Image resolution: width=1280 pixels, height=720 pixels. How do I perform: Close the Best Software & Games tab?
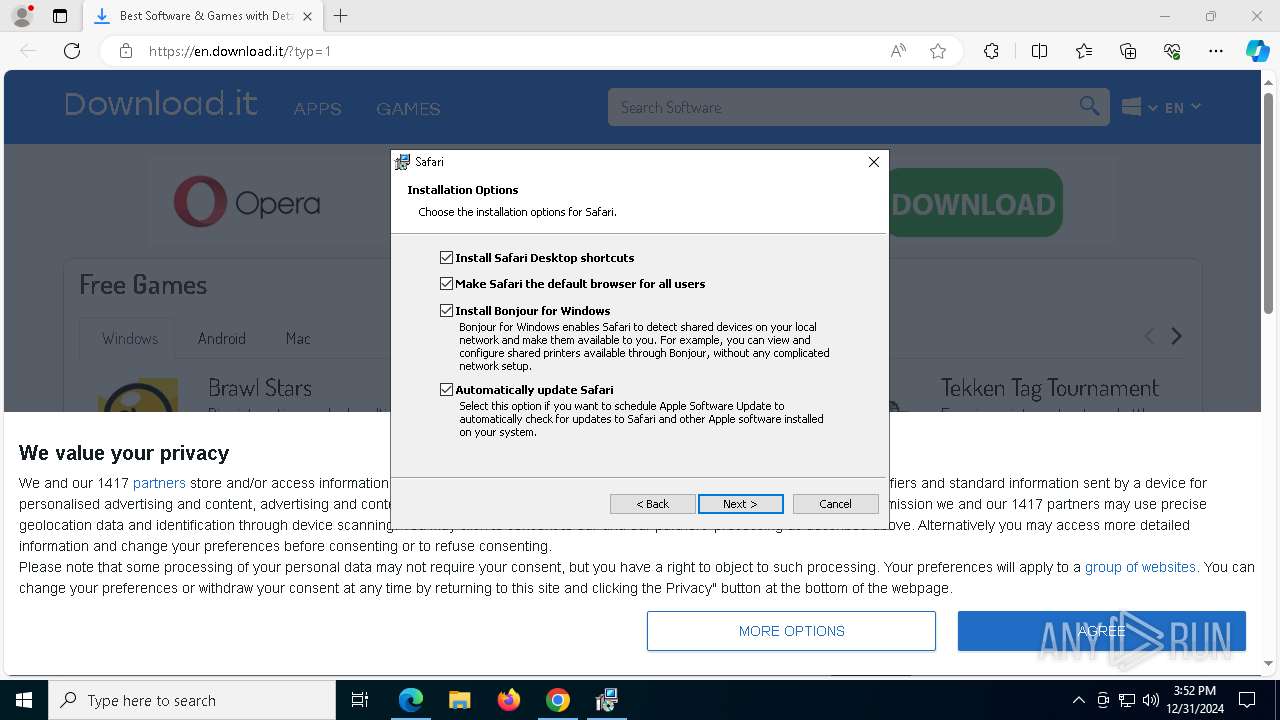pos(307,16)
